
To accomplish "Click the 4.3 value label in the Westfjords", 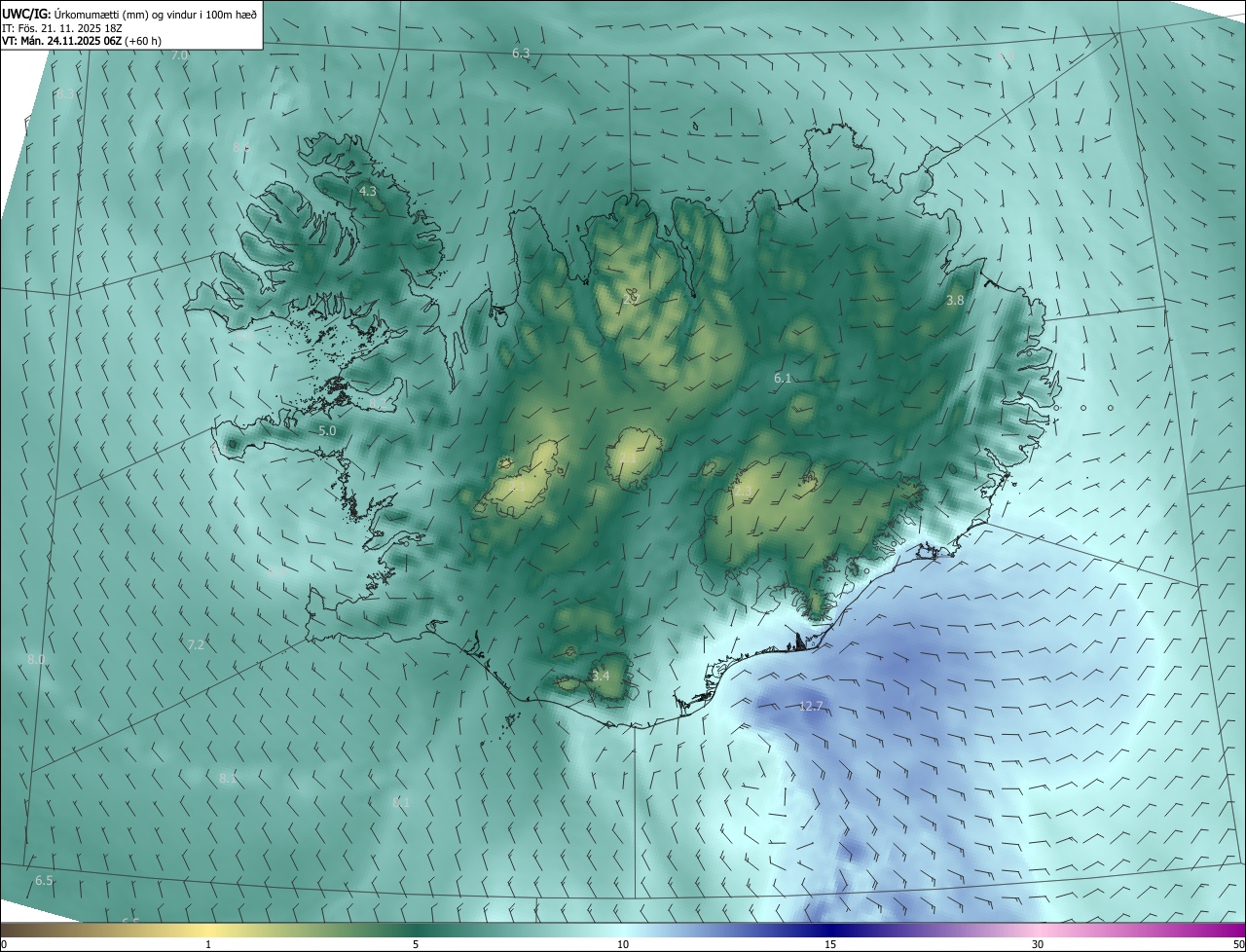I will 368,192.
